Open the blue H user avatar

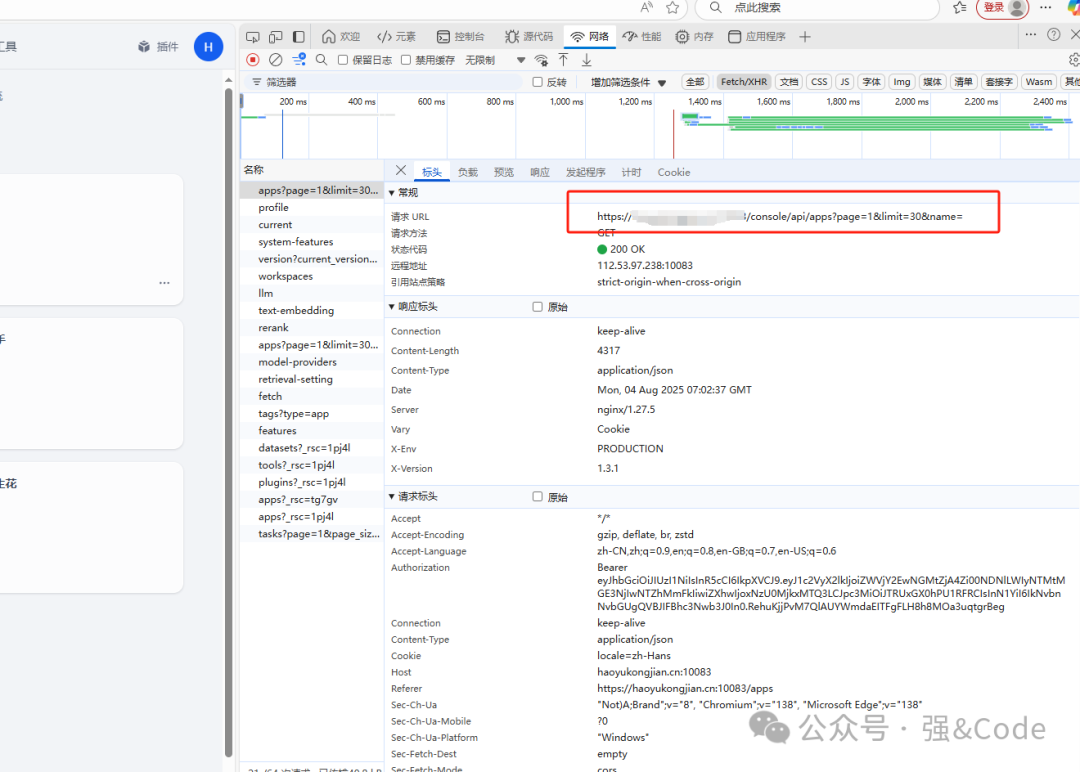(208, 47)
